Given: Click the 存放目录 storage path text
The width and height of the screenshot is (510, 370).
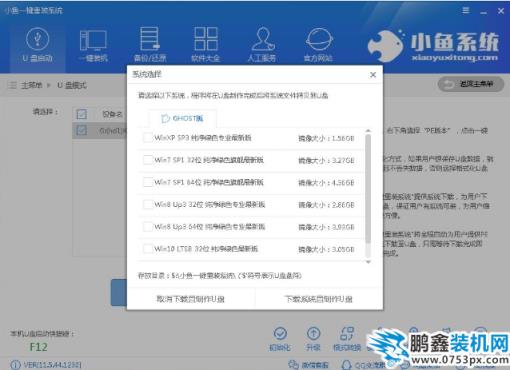Looking at the screenshot, I should tap(220, 276).
